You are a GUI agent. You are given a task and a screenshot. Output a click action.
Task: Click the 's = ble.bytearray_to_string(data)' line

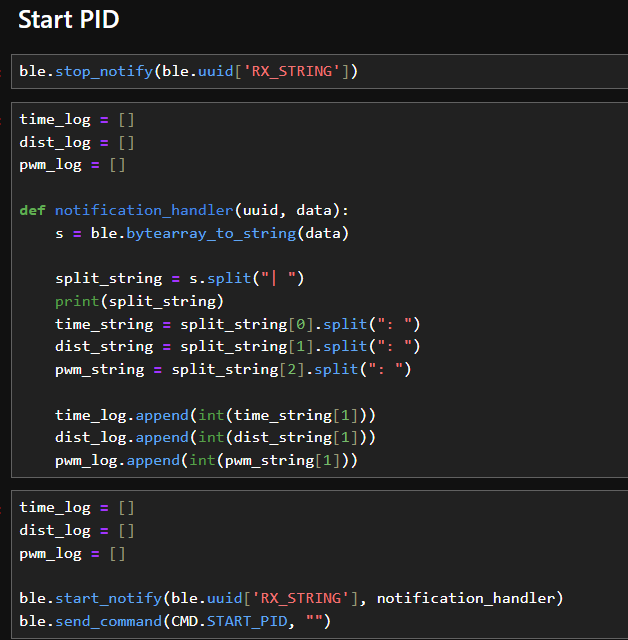[202, 233]
